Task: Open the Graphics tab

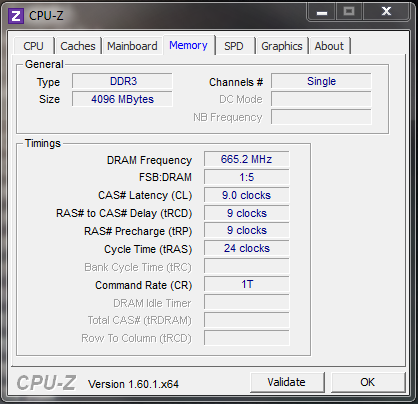Action: 282,46
